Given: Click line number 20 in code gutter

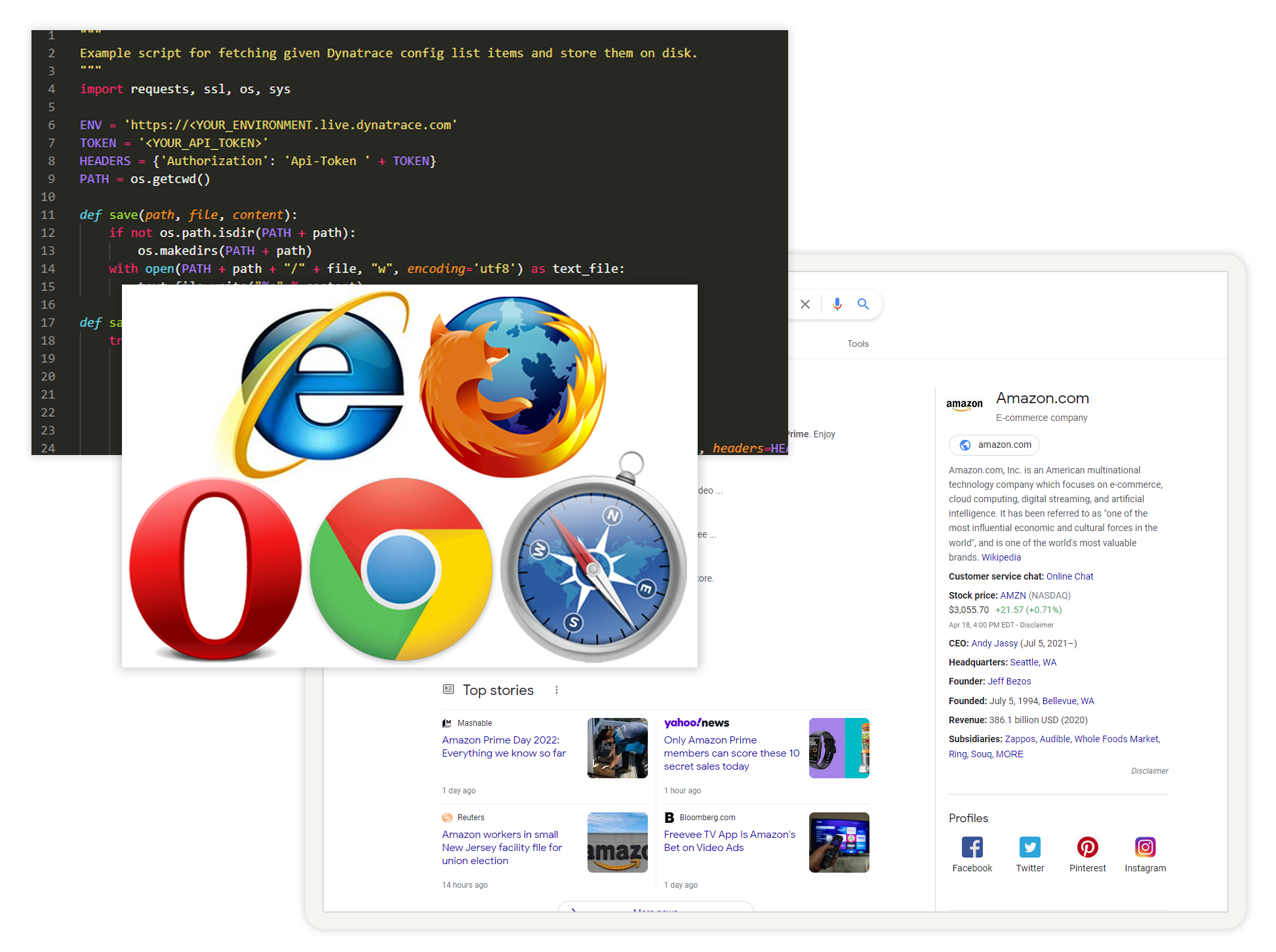Looking at the screenshot, I should pyautogui.click(x=48, y=376).
